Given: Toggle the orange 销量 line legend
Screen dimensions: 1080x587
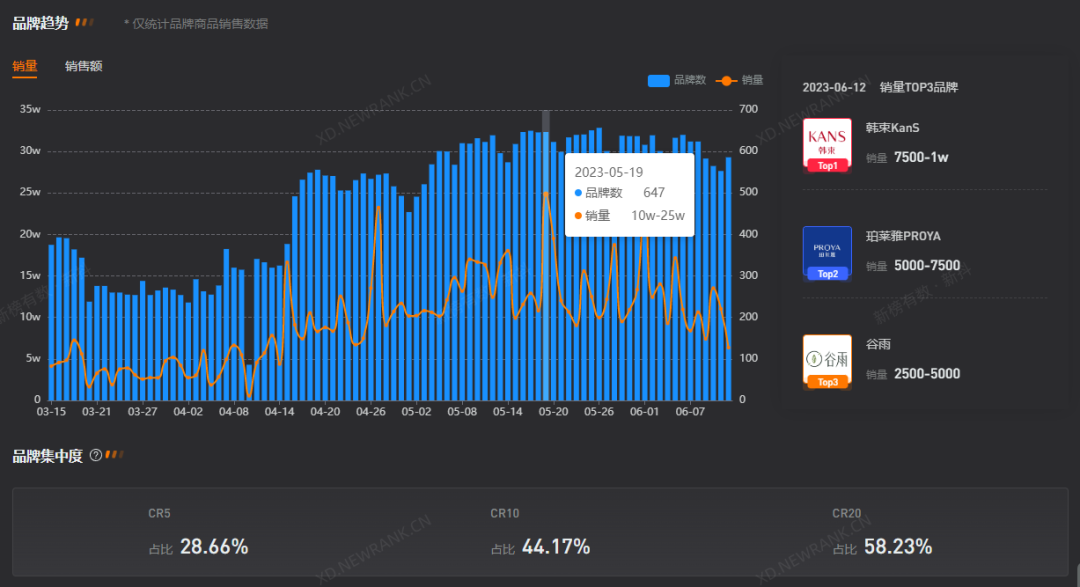Looking at the screenshot, I should pyautogui.click(x=739, y=80).
